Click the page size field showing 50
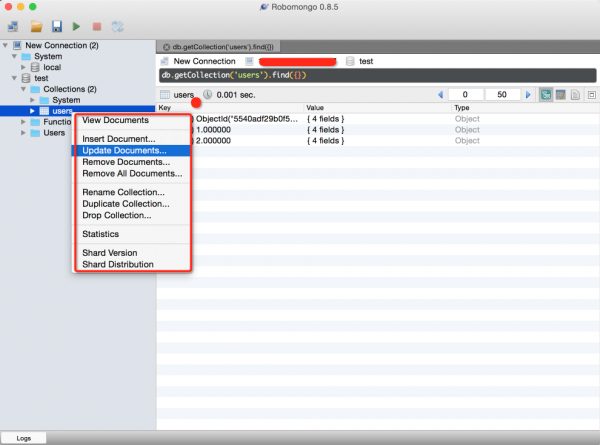 coord(502,95)
